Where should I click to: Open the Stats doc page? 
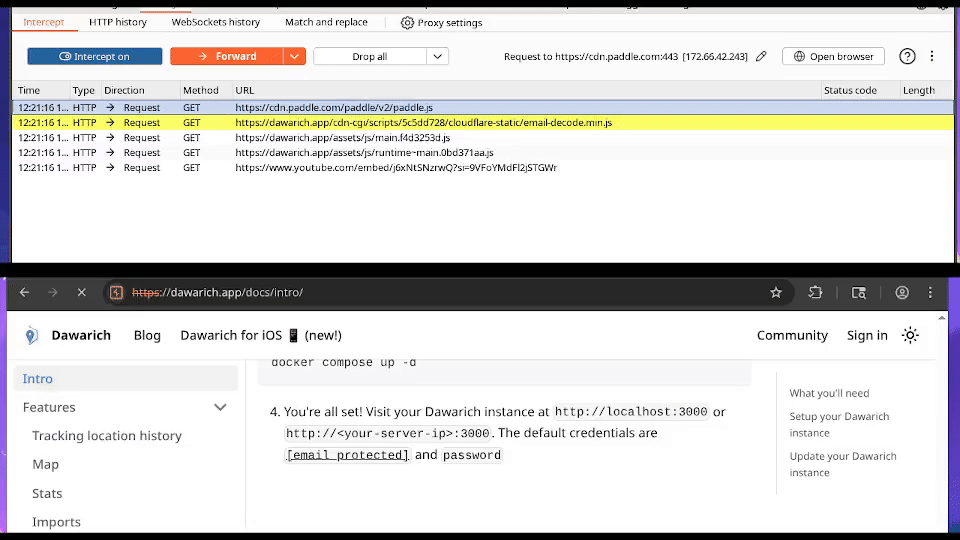pyautogui.click(x=47, y=493)
